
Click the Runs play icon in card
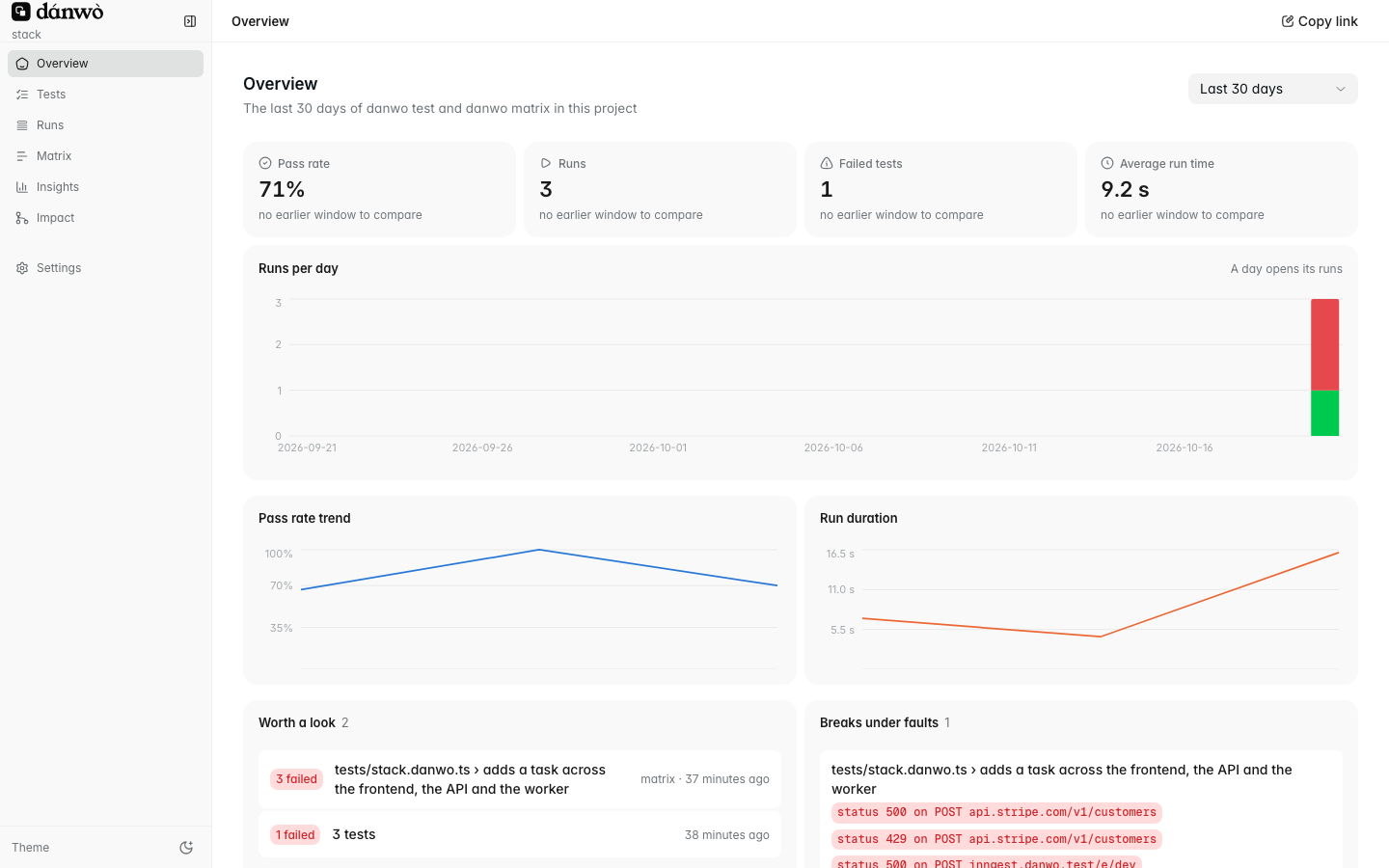click(546, 164)
